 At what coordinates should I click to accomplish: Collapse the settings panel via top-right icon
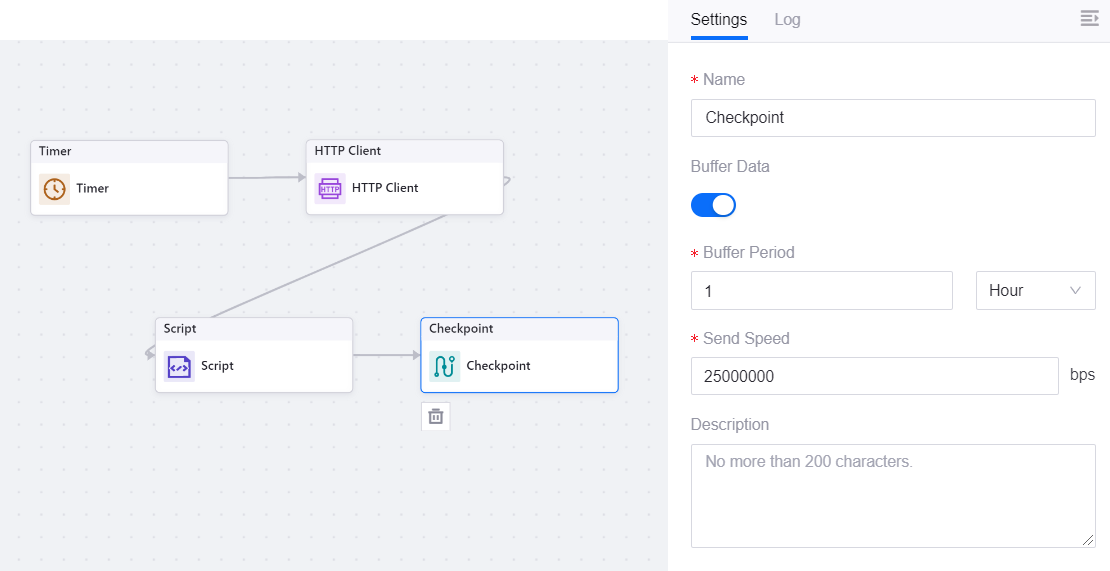click(x=1089, y=19)
